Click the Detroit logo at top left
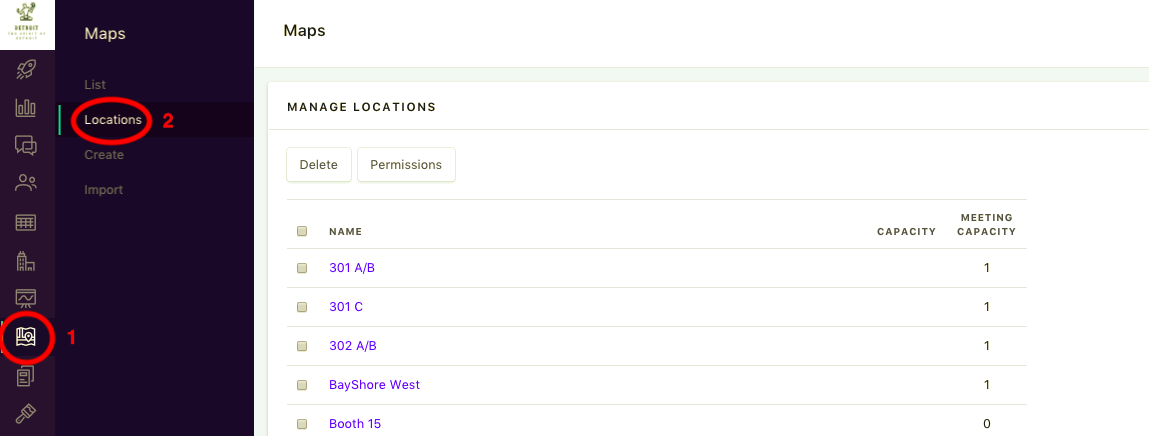This screenshot has height=436, width=1149. click(27, 25)
